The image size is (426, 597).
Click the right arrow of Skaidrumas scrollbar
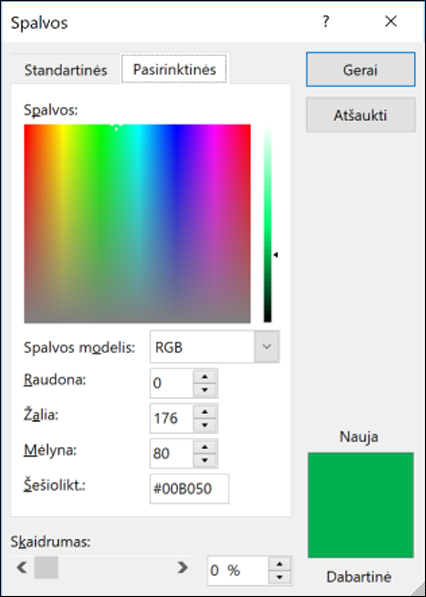pyautogui.click(x=183, y=567)
